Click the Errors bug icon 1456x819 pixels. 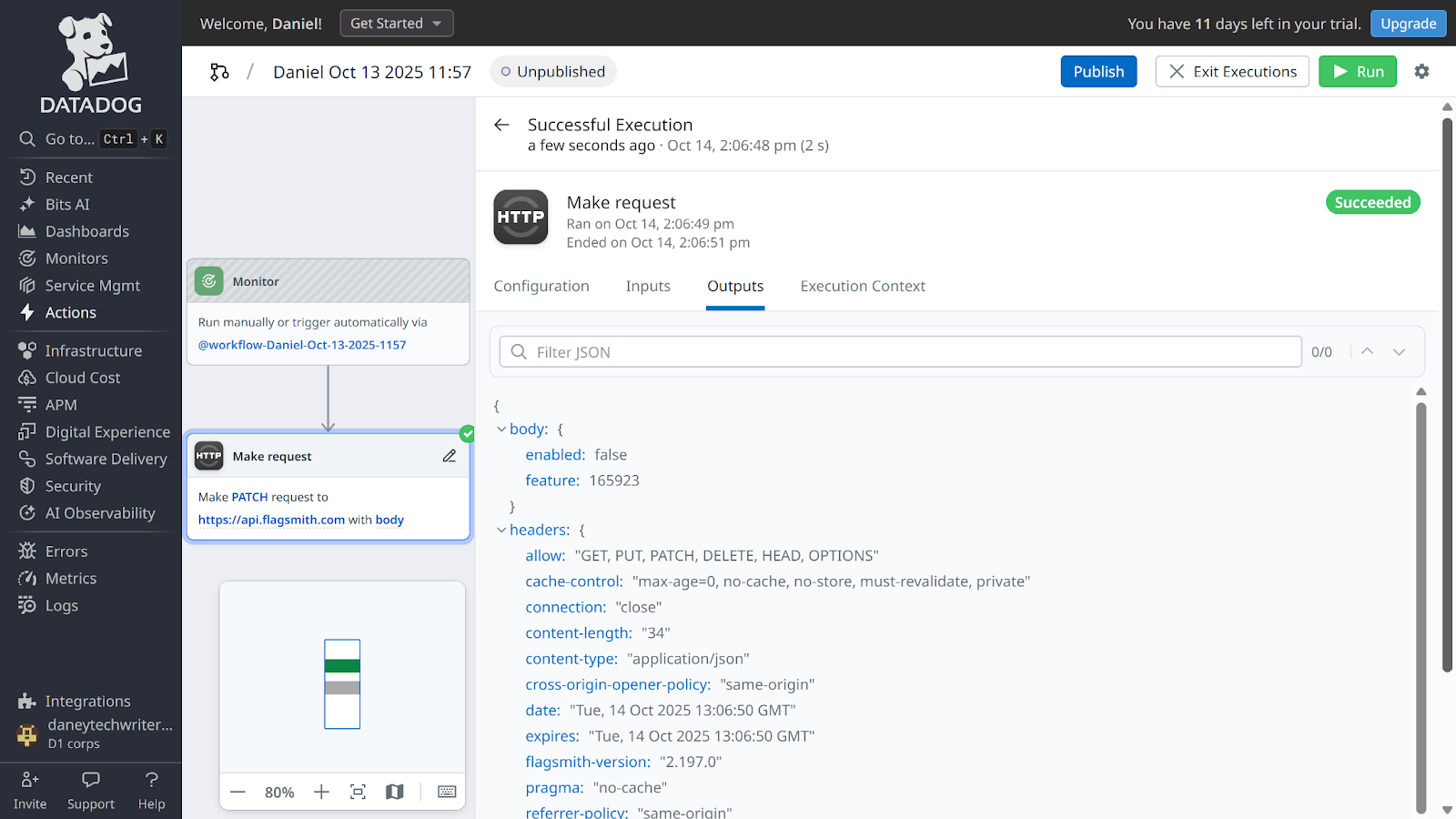click(27, 551)
